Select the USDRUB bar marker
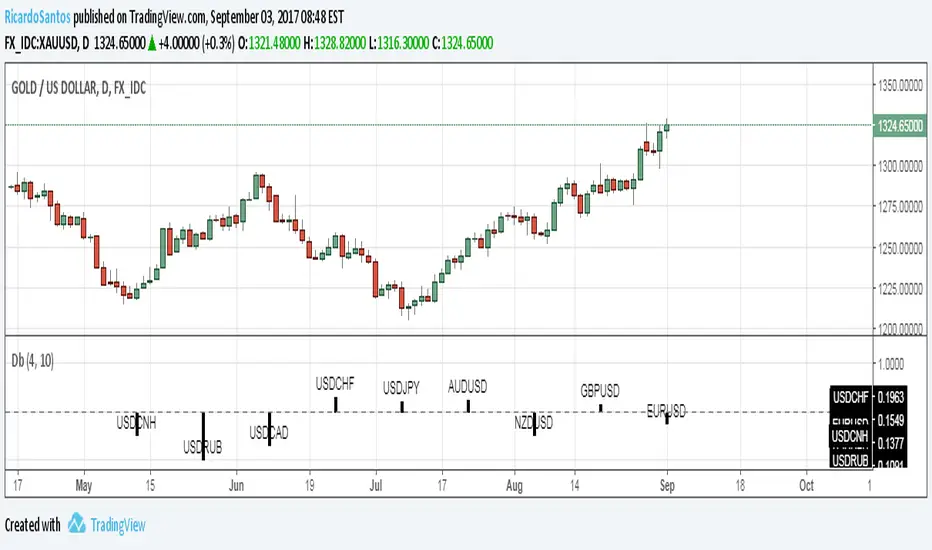 pyautogui.click(x=203, y=436)
